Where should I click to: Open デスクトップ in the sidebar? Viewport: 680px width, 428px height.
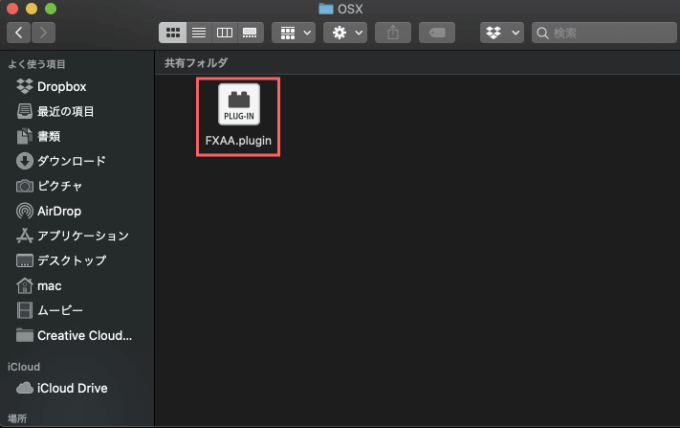[77, 261]
